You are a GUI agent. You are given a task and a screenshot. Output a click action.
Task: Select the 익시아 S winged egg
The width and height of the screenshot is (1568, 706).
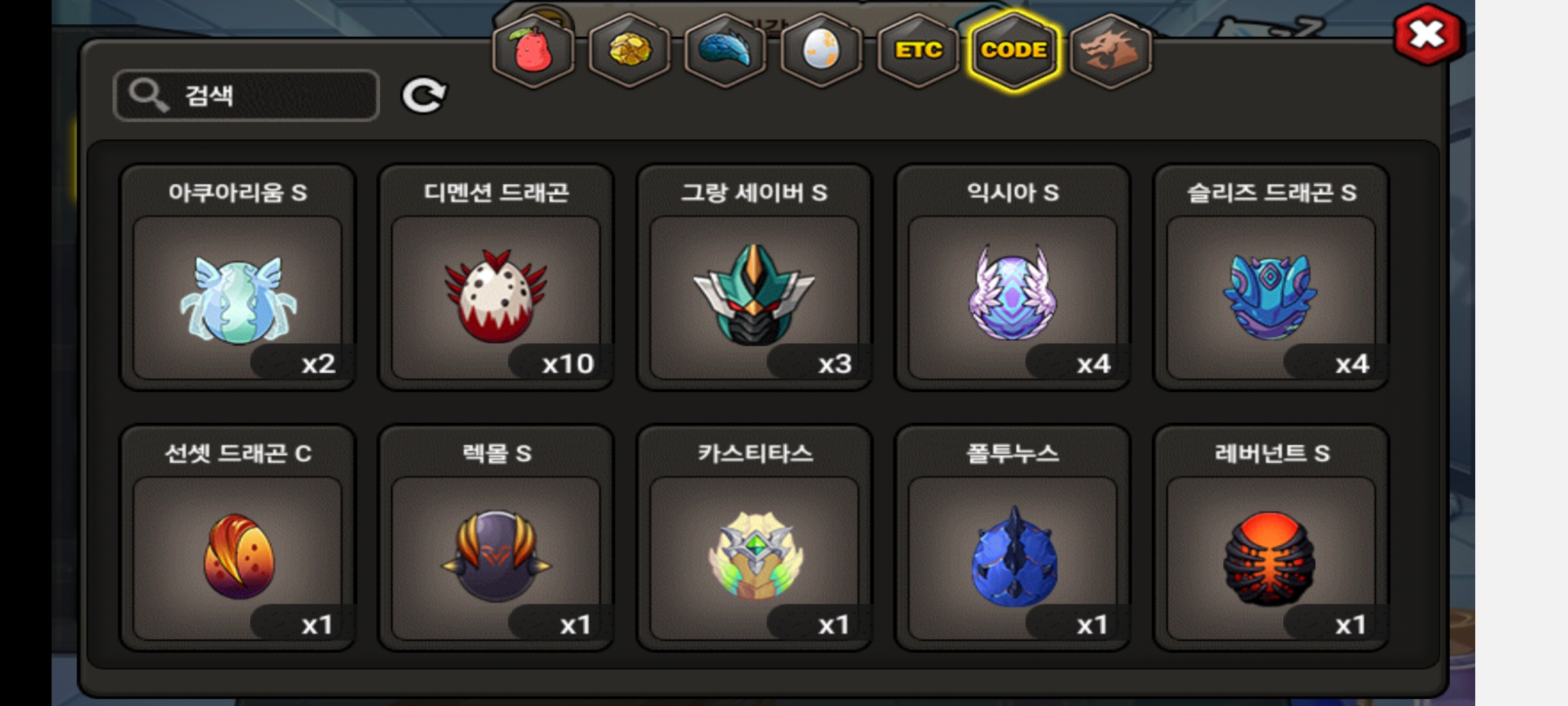[x=1013, y=277]
